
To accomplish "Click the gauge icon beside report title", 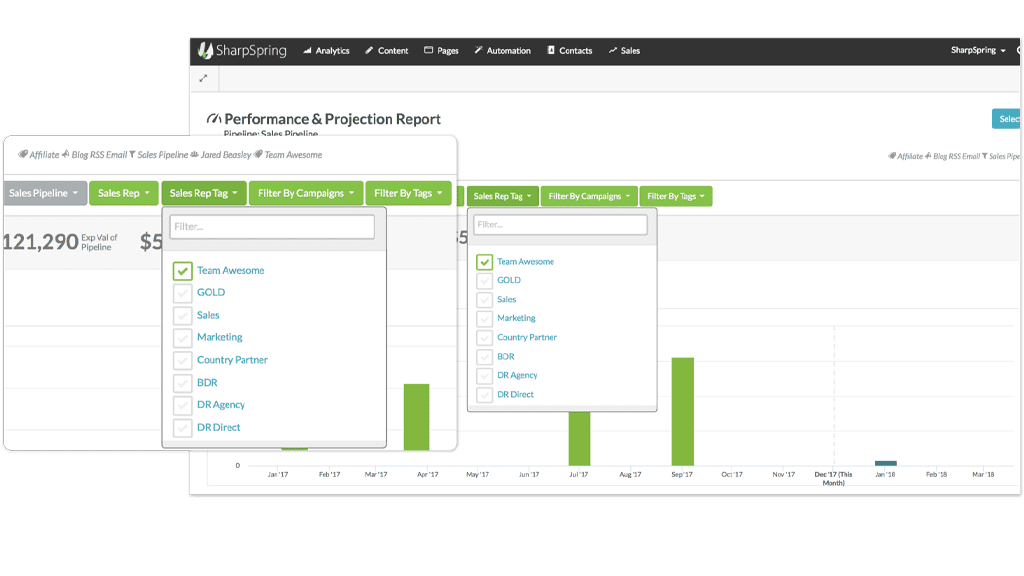I will coord(214,119).
